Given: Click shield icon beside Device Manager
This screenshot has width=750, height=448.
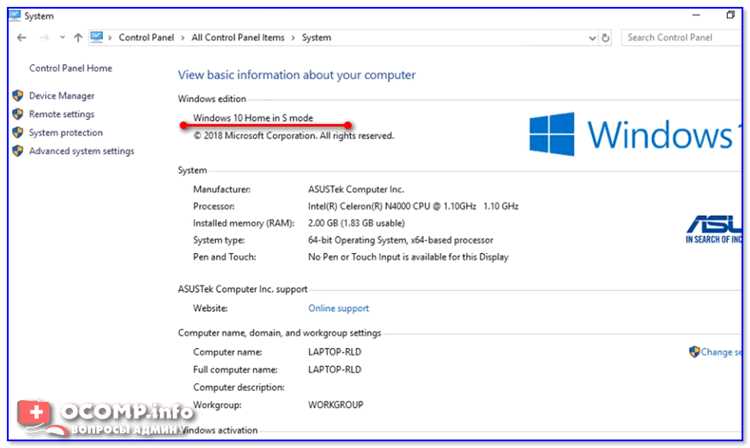Looking at the screenshot, I should pos(18,96).
